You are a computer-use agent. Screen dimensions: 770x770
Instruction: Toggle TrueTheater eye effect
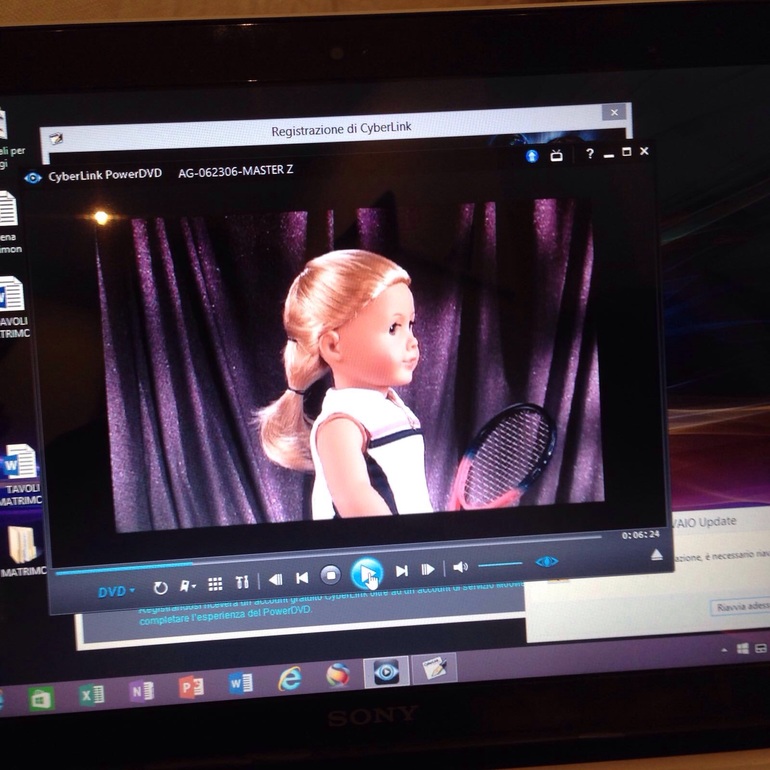546,562
